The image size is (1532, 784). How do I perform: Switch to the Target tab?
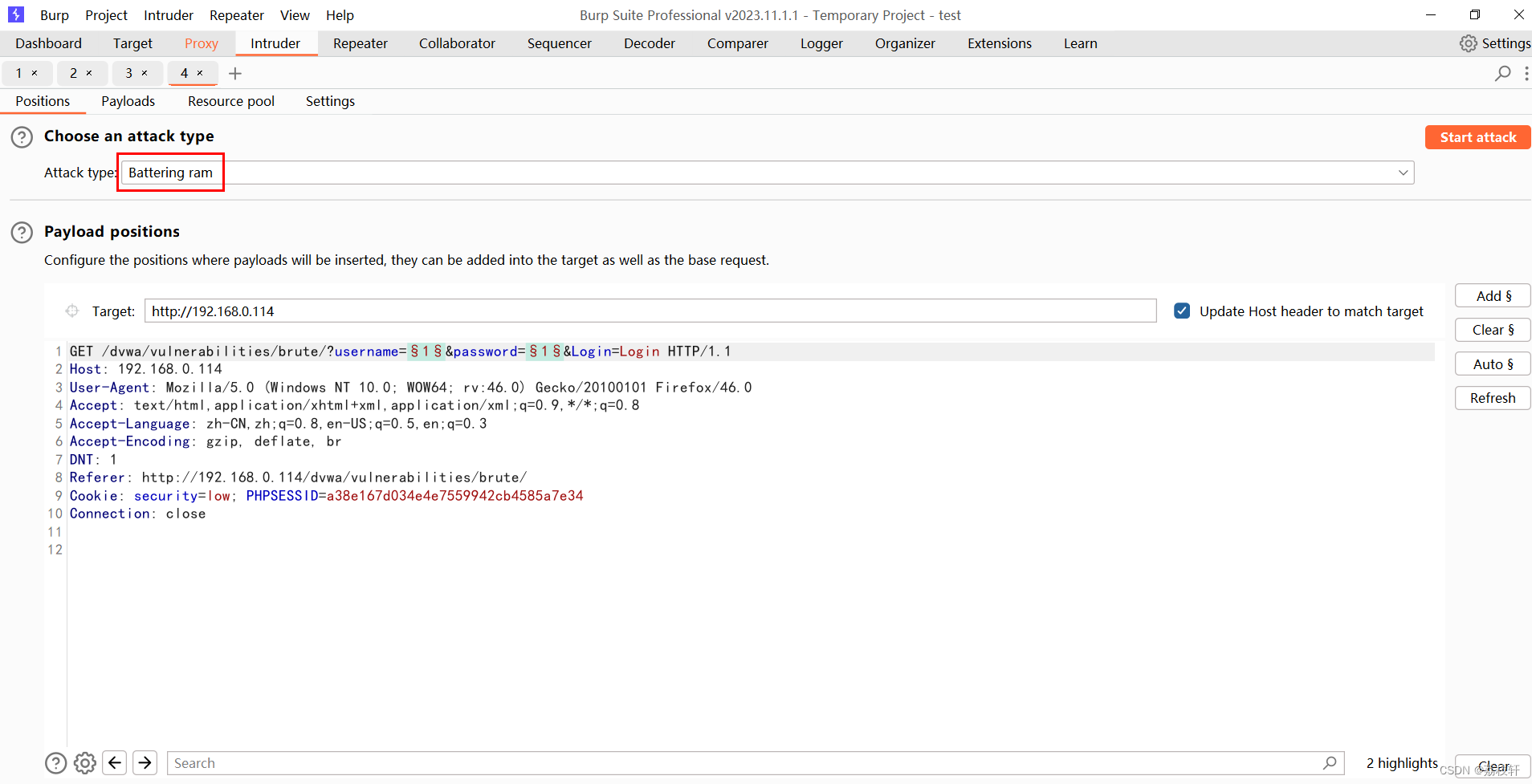(132, 43)
